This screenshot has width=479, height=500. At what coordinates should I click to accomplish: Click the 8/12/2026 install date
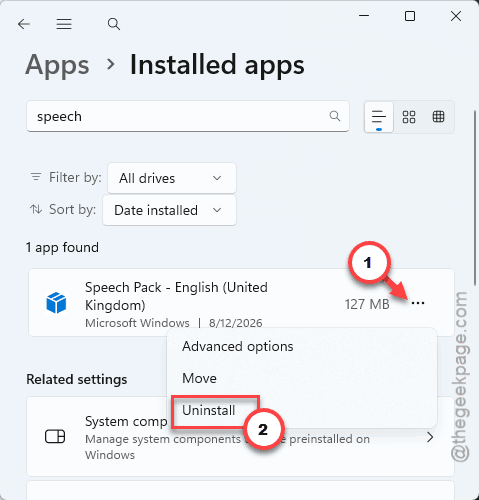click(x=236, y=323)
